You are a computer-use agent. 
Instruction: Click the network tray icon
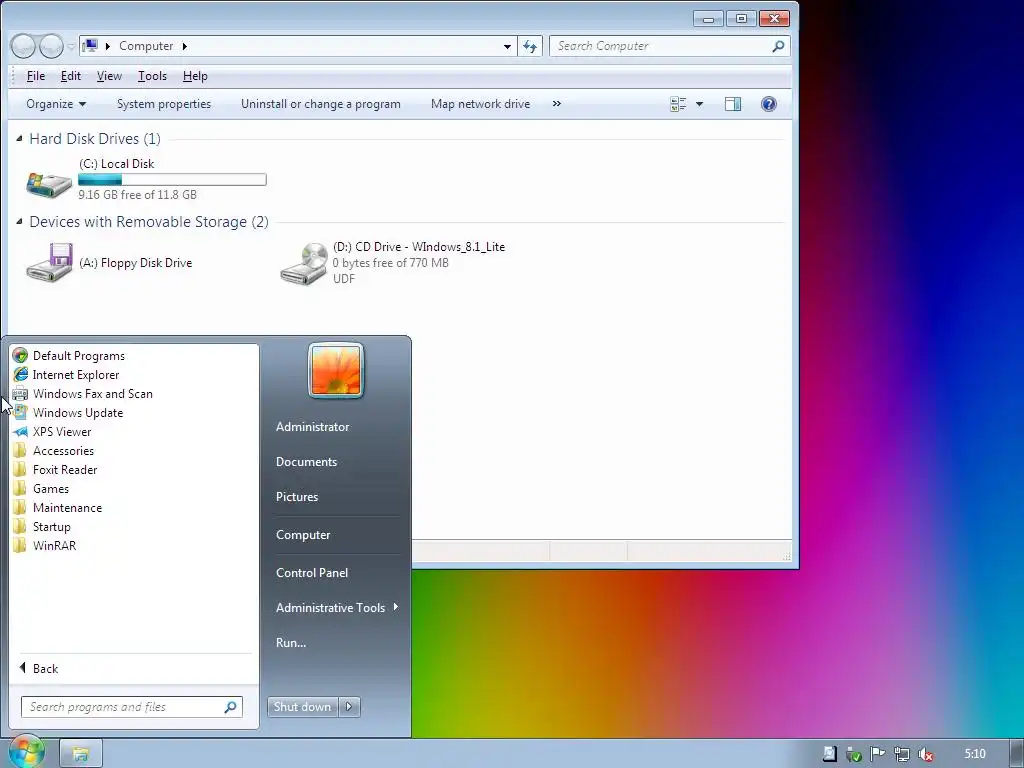902,754
